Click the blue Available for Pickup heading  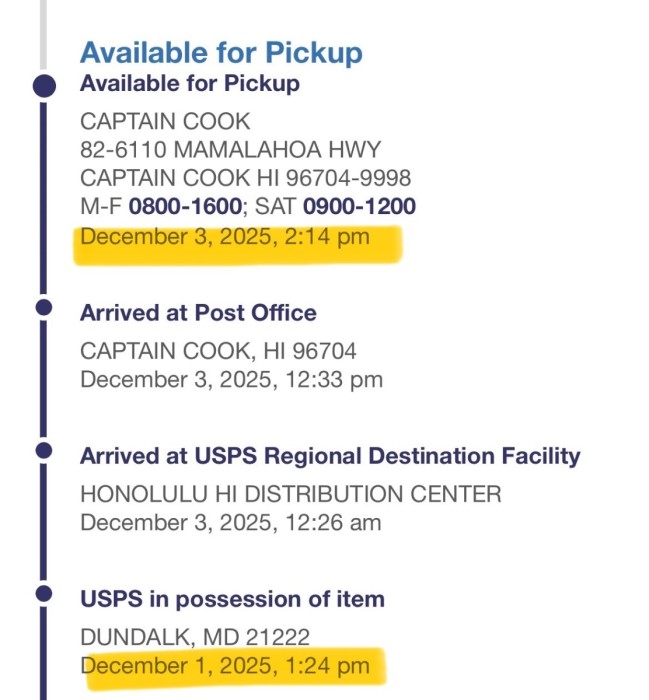pos(221,53)
